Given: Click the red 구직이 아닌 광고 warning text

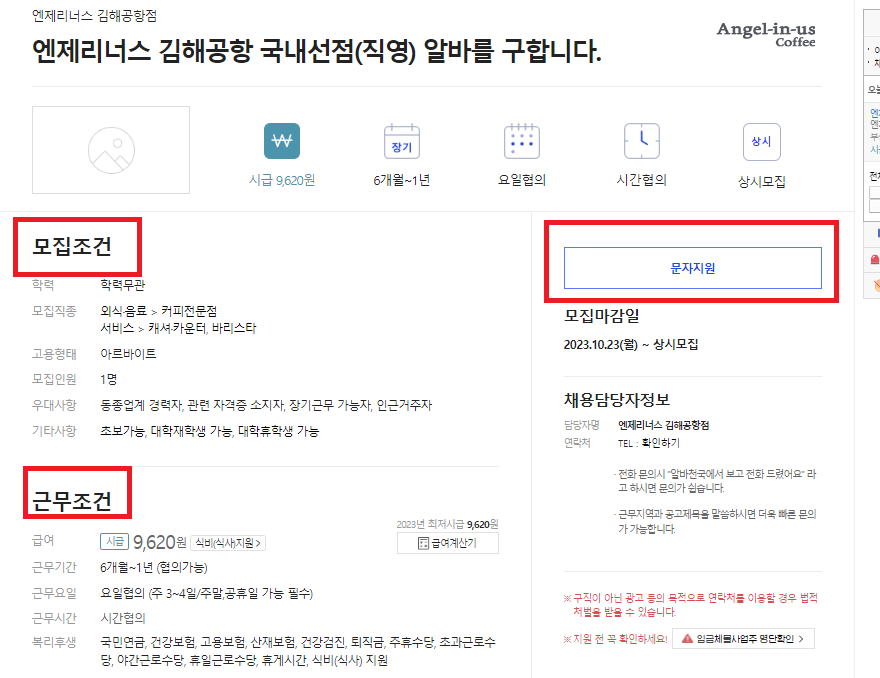Looking at the screenshot, I should (x=691, y=604).
